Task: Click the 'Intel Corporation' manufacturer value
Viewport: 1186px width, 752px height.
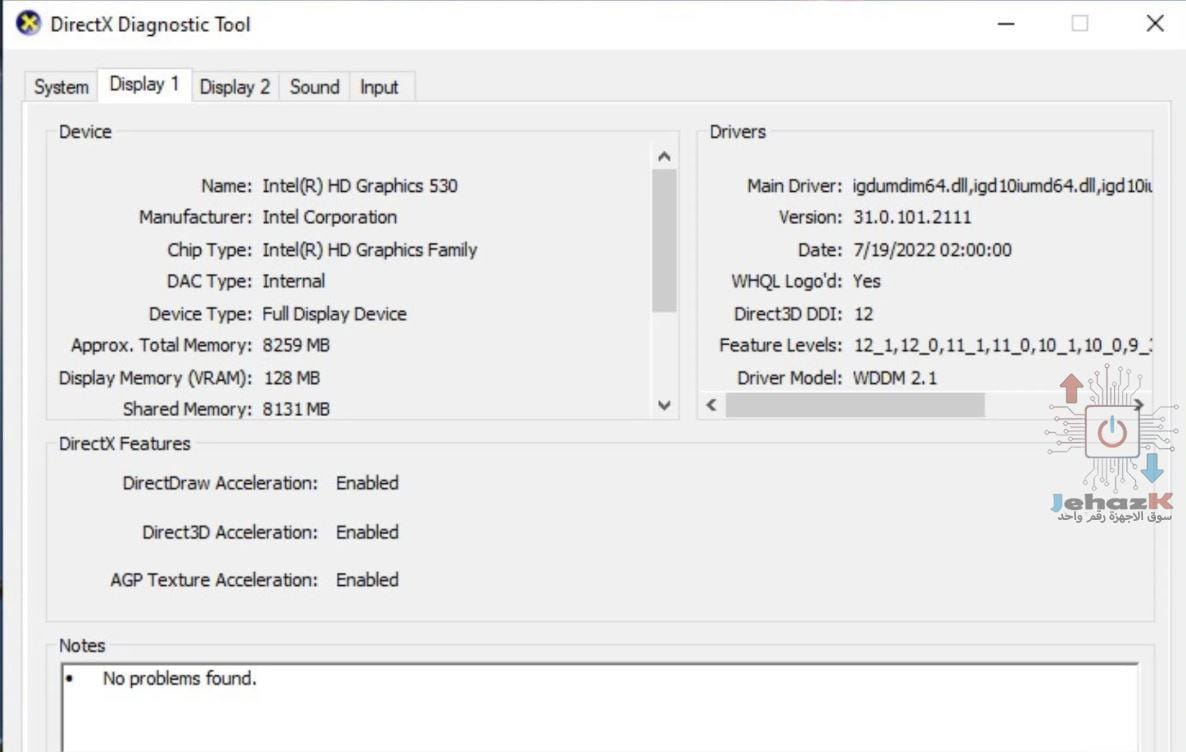Action: (x=330, y=217)
